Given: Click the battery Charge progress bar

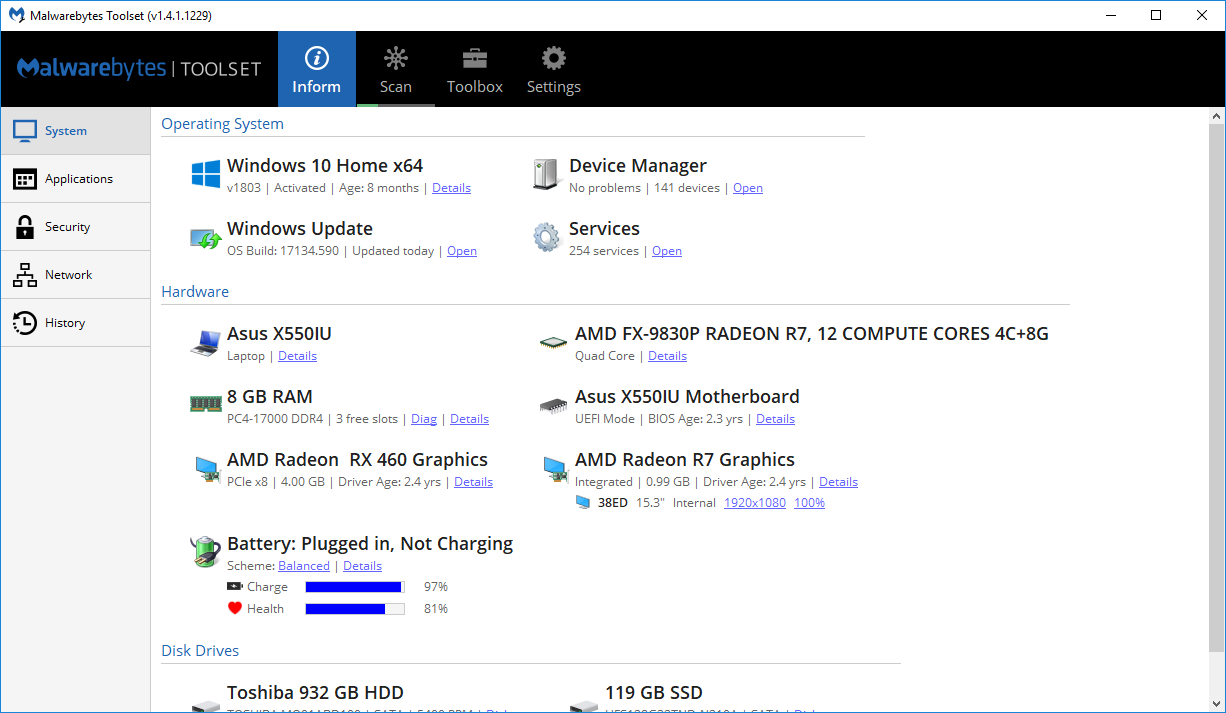Looking at the screenshot, I should (x=355, y=587).
